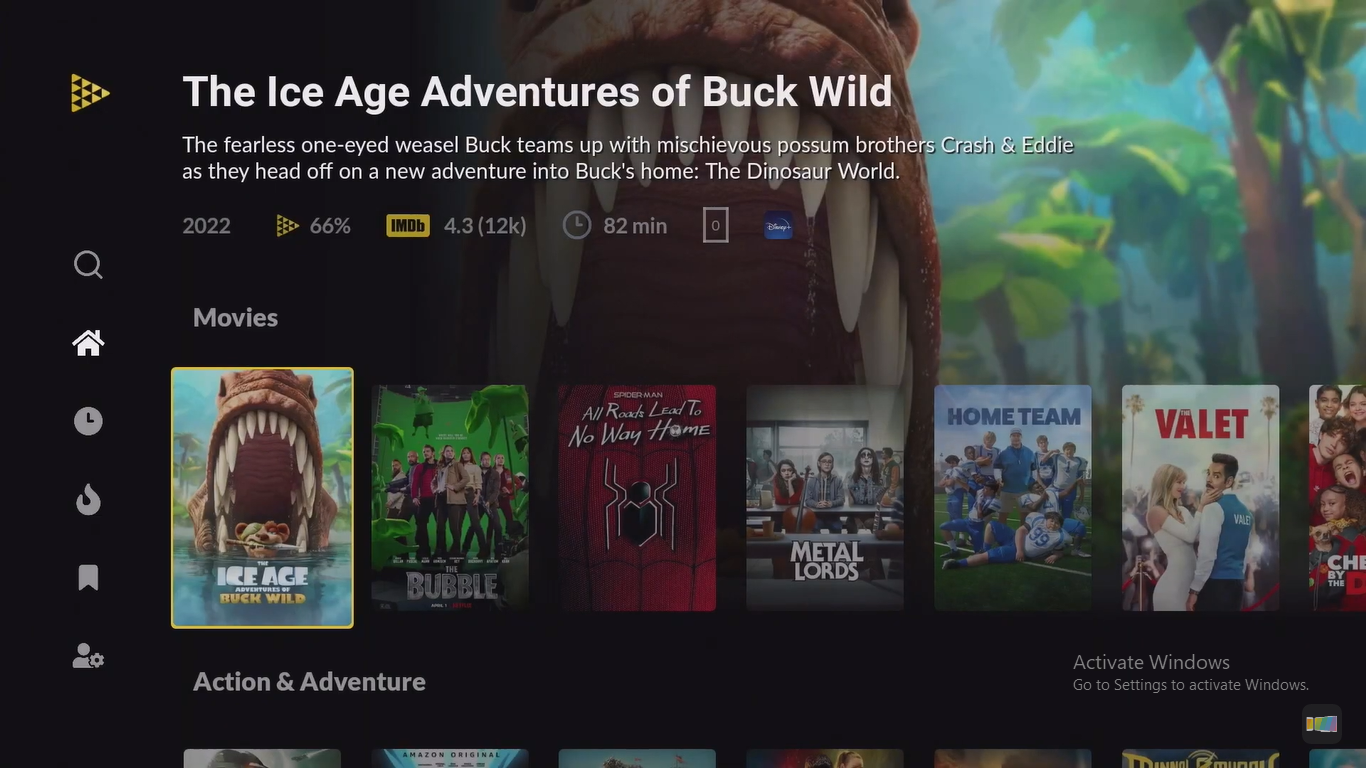Image resolution: width=1366 pixels, height=768 pixels.
Task: Click the movie title heading text
Action: pos(537,92)
